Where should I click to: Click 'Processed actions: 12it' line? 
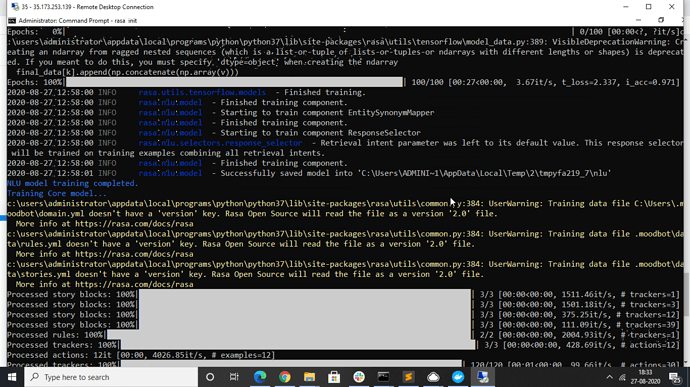141,355
